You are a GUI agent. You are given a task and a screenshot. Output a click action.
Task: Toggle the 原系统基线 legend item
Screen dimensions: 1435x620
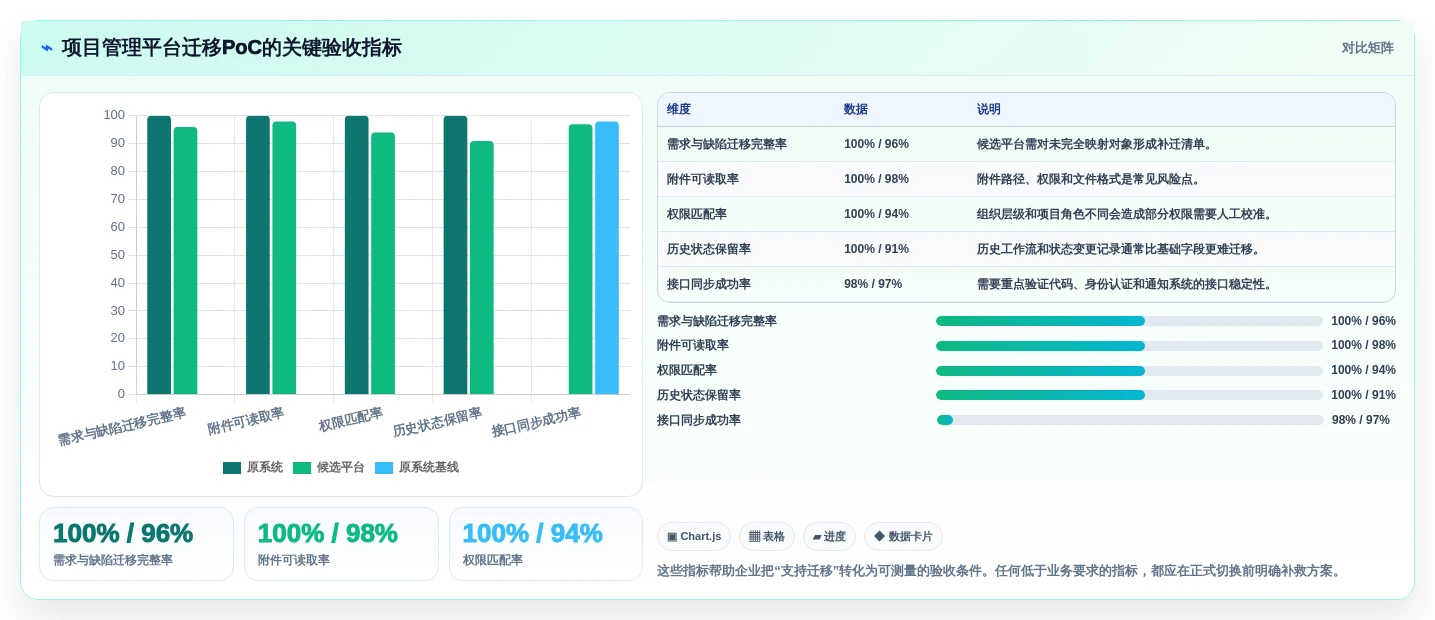[417, 467]
